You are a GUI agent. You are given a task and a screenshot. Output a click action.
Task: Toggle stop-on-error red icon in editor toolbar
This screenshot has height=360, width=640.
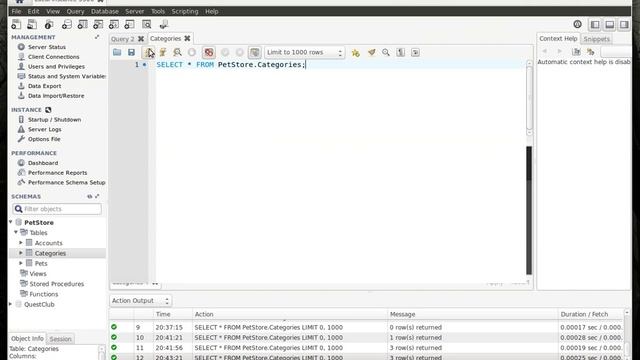[209, 52]
